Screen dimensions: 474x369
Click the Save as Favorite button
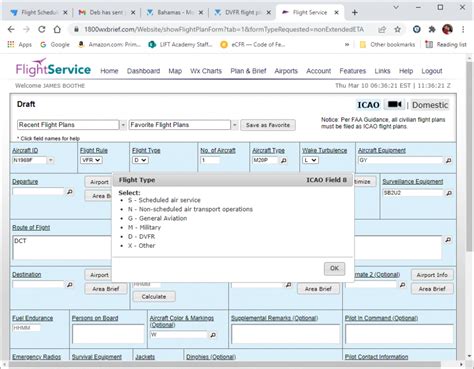[x=268, y=125]
